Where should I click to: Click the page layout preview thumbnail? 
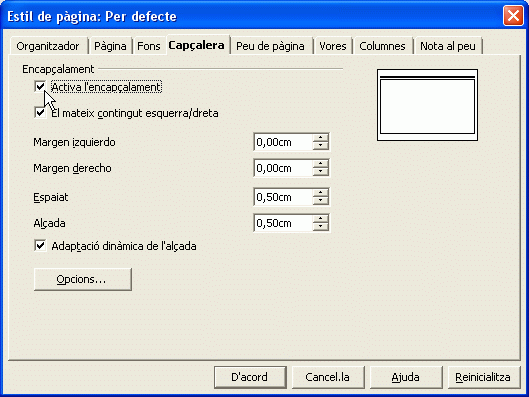427,105
